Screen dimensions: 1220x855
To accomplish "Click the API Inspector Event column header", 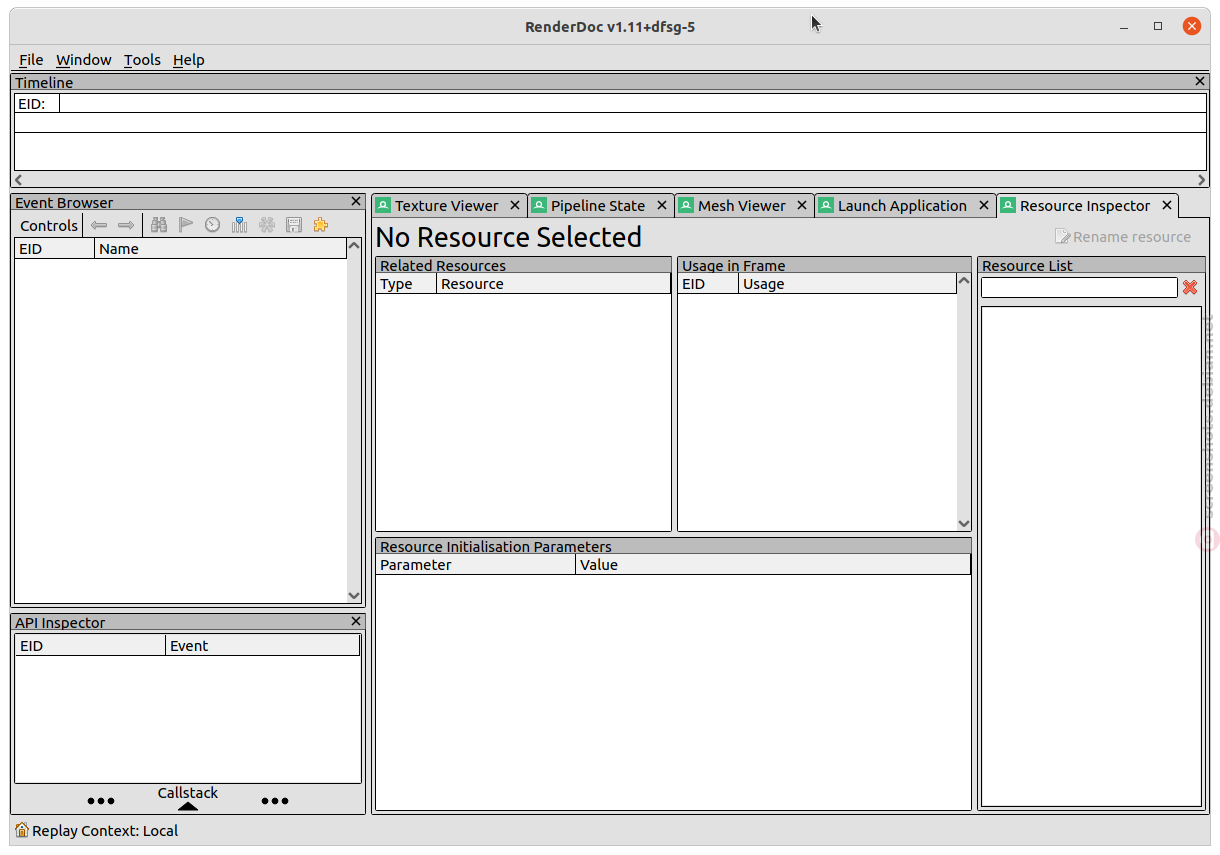I will point(263,646).
